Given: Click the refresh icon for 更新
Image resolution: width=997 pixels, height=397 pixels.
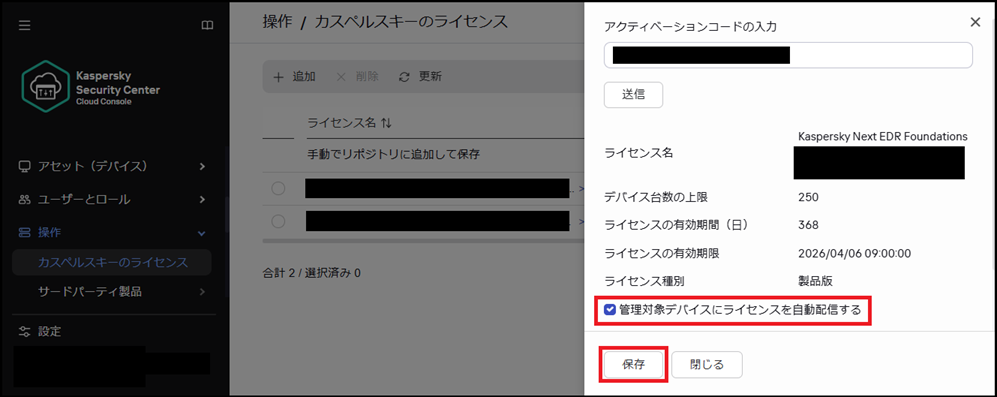Looking at the screenshot, I should (404, 77).
